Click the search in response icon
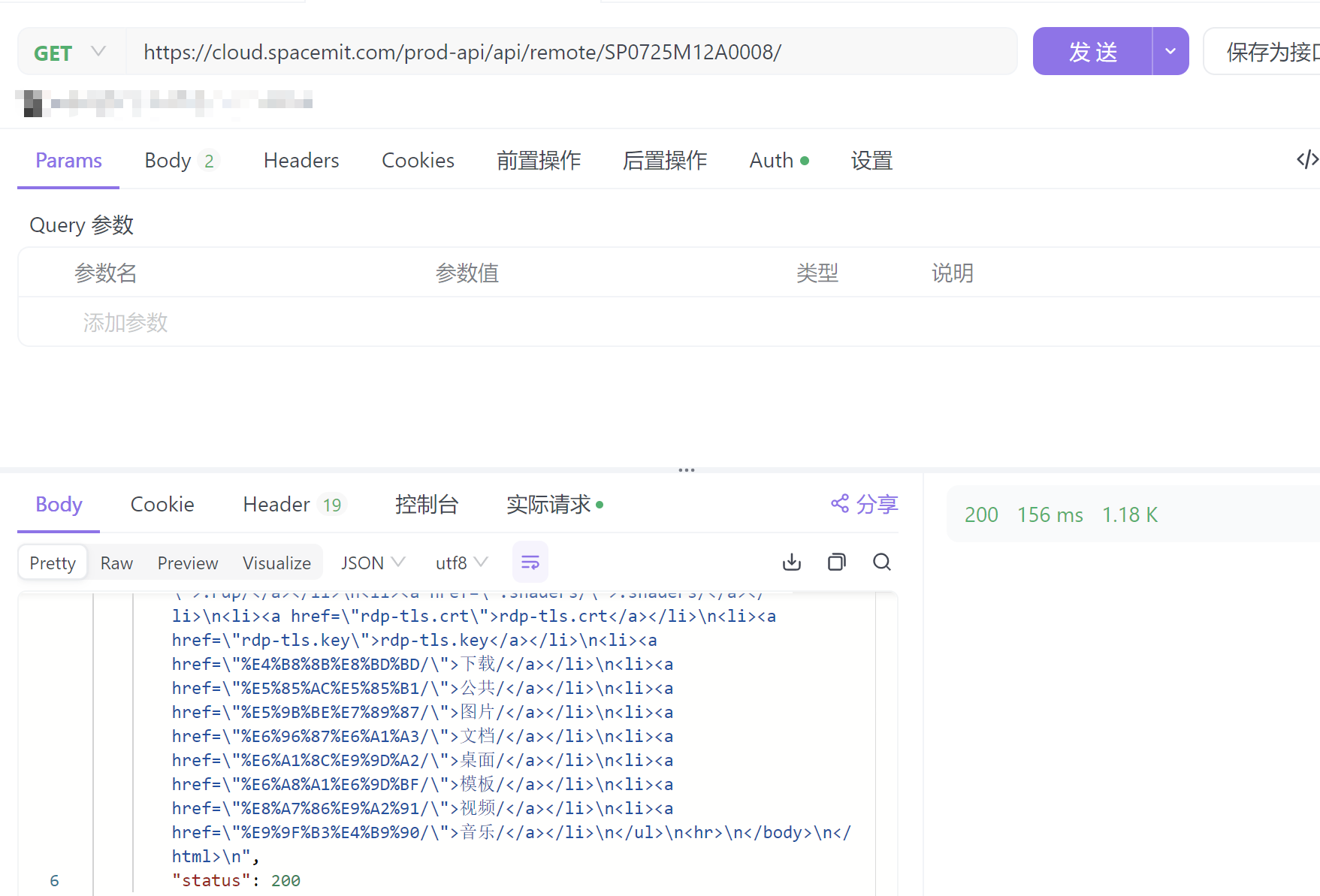The image size is (1320, 896). (882, 562)
